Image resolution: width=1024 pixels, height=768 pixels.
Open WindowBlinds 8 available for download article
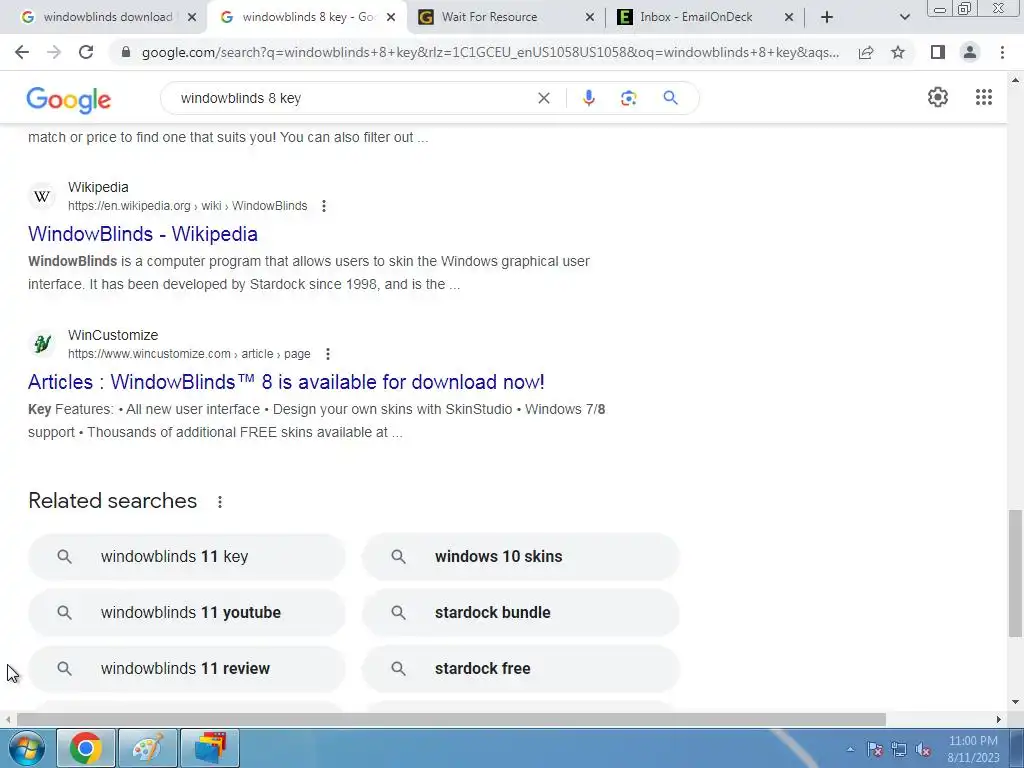286,382
